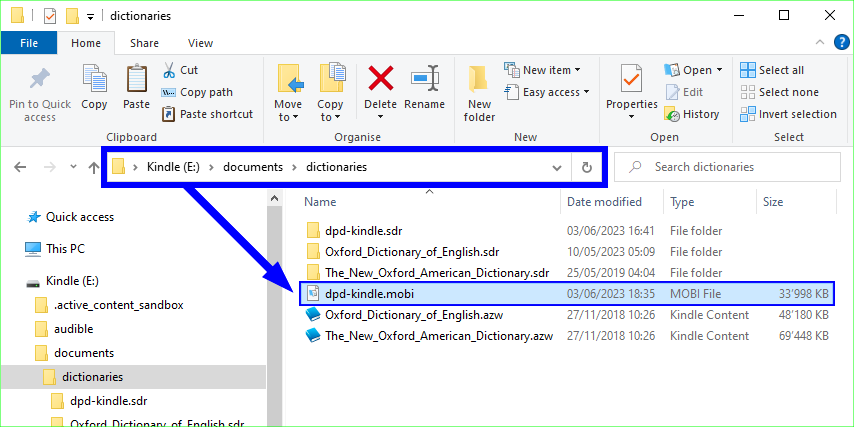Viewport: 854px width, 427px height.
Task: Create a New folder
Action: tap(479, 90)
